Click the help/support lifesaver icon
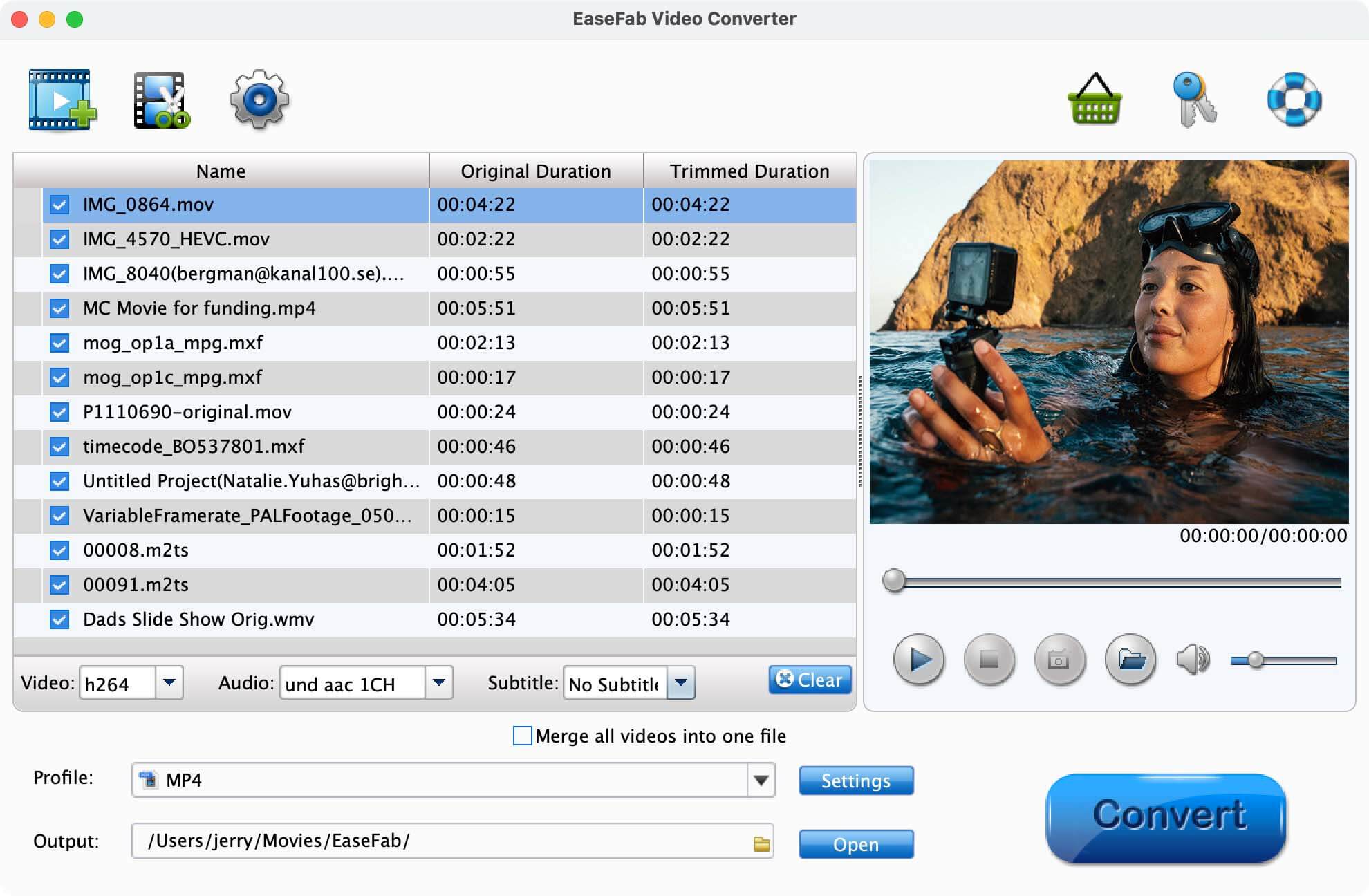 1295,100
